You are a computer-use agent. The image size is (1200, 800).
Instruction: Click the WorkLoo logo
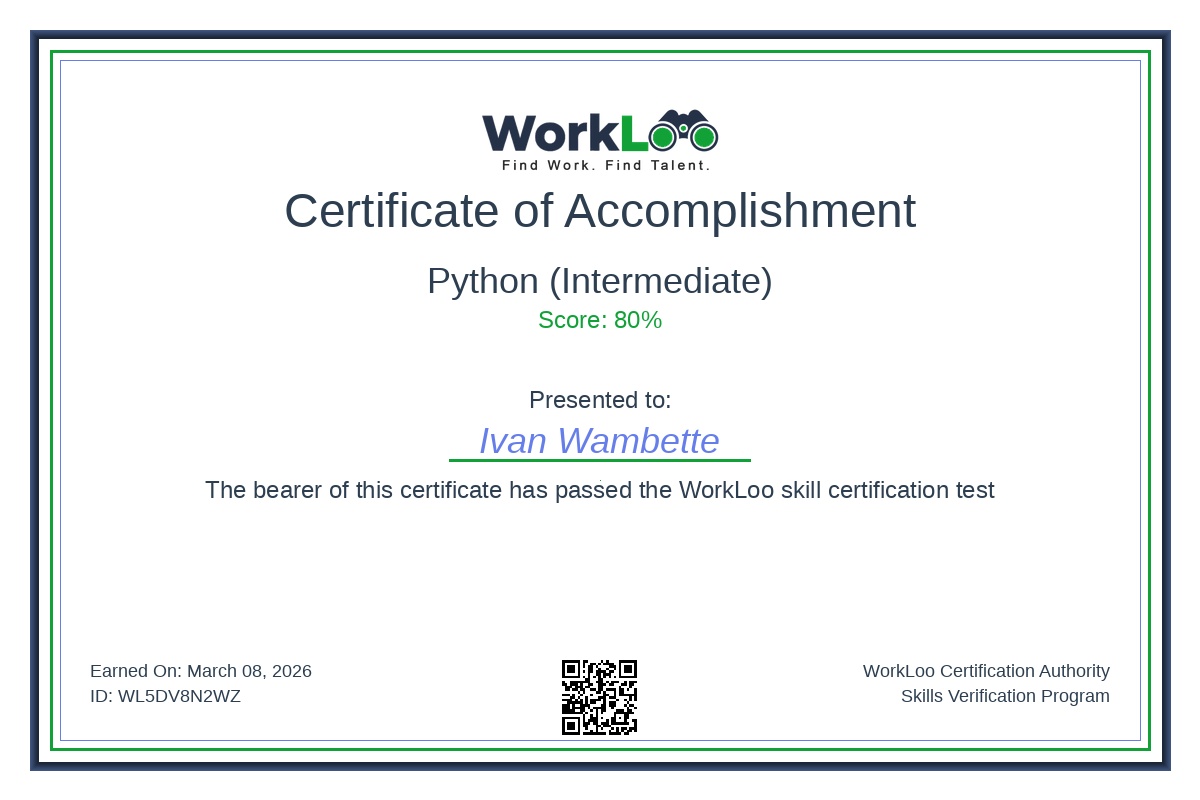click(x=600, y=141)
